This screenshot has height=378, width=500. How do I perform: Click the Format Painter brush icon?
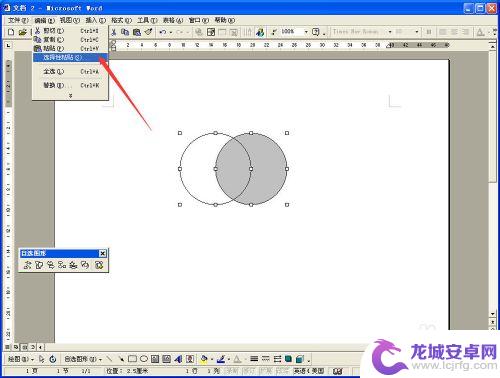pyautogui.click(x=148, y=32)
